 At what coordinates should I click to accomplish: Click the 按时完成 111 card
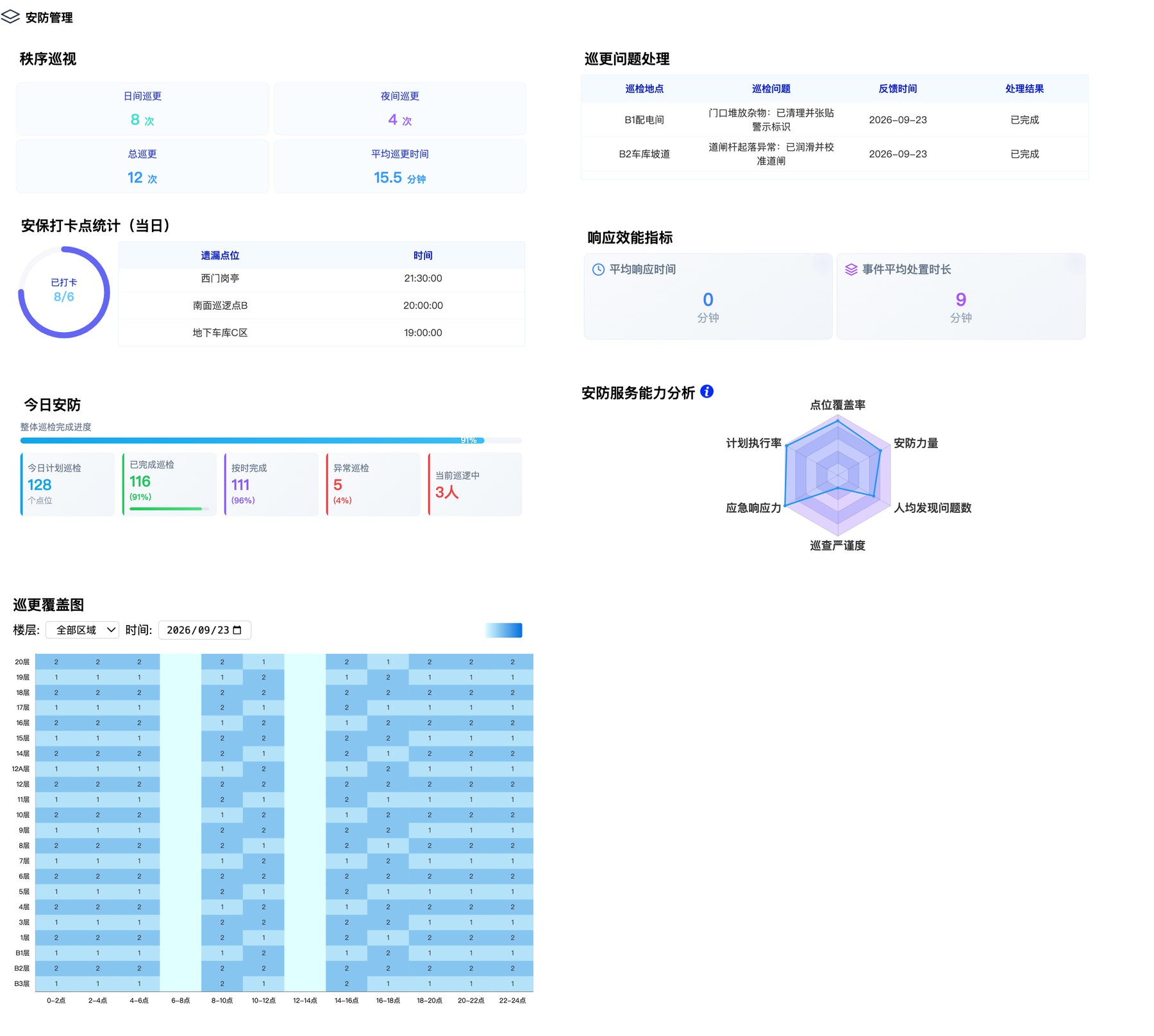pos(271,484)
